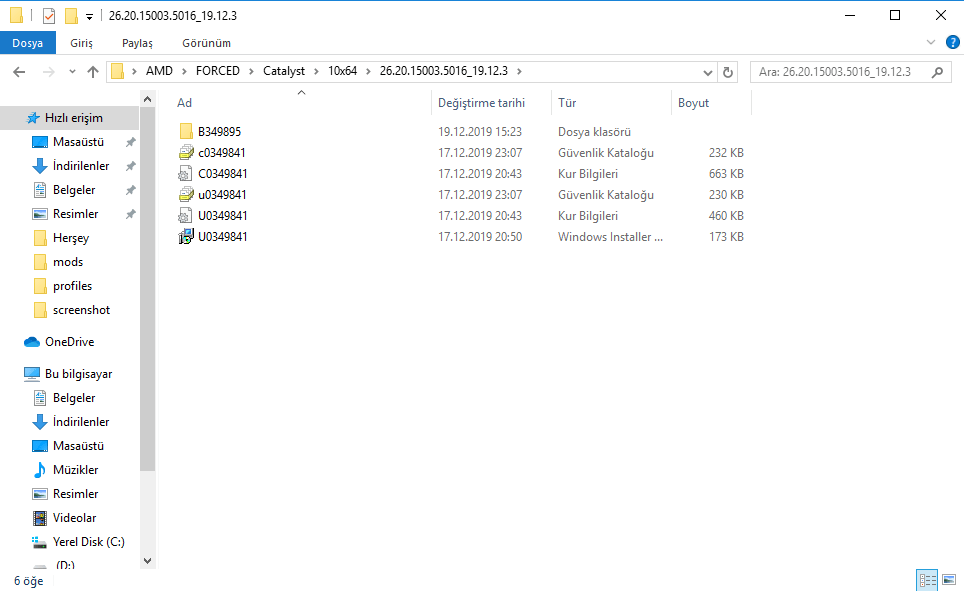Open the Paylaş ribbon tab
964x591 pixels.
coord(137,43)
